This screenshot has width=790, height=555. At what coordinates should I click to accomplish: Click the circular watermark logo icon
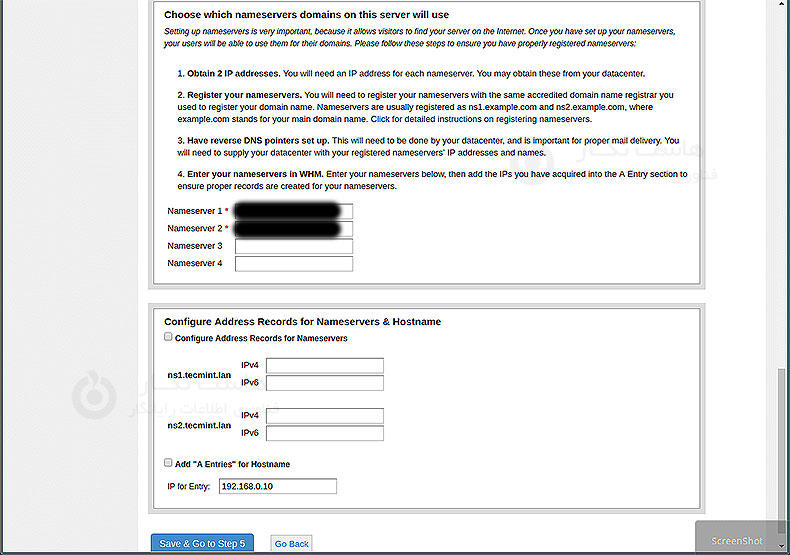click(x=93, y=392)
